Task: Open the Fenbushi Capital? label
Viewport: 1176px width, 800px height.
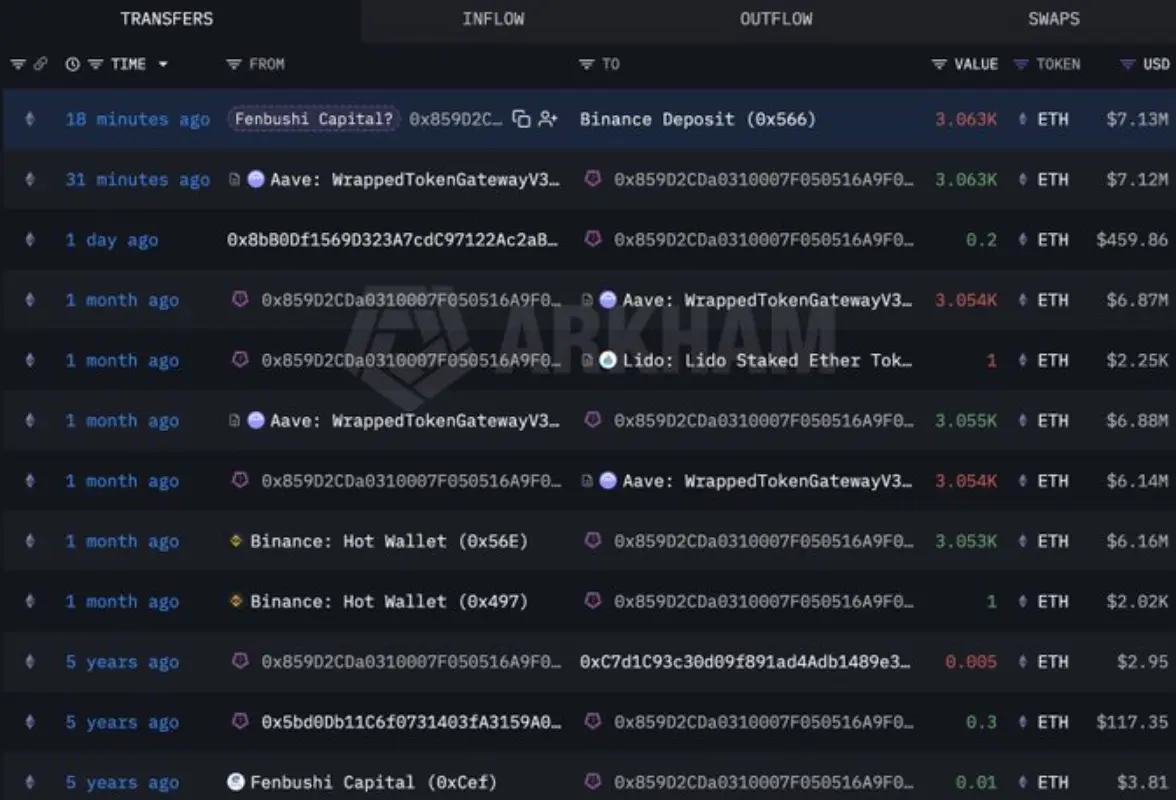Action: click(314, 119)
